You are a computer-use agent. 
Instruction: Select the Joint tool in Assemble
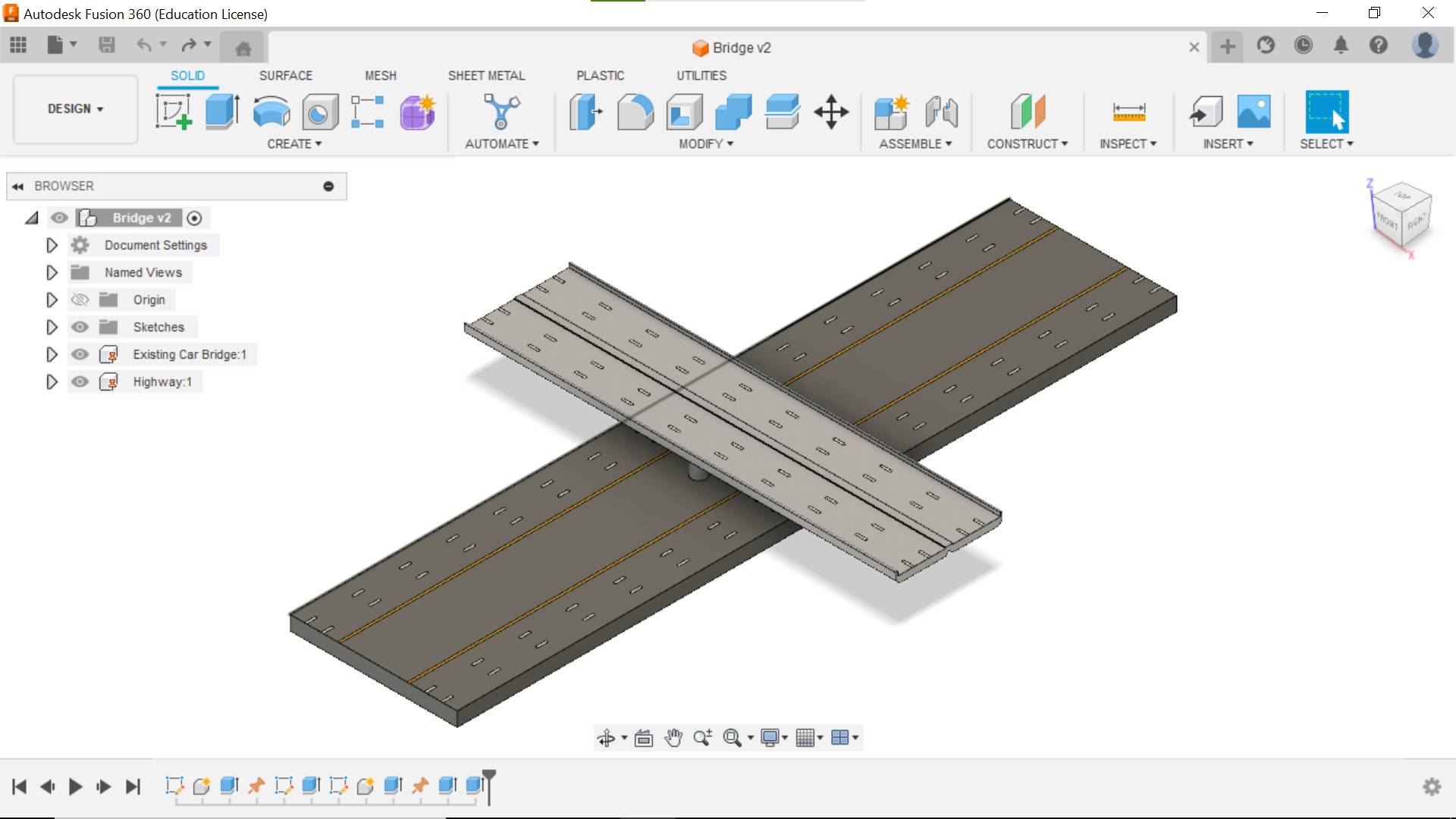pyautogui.click(x=941, y=111)
